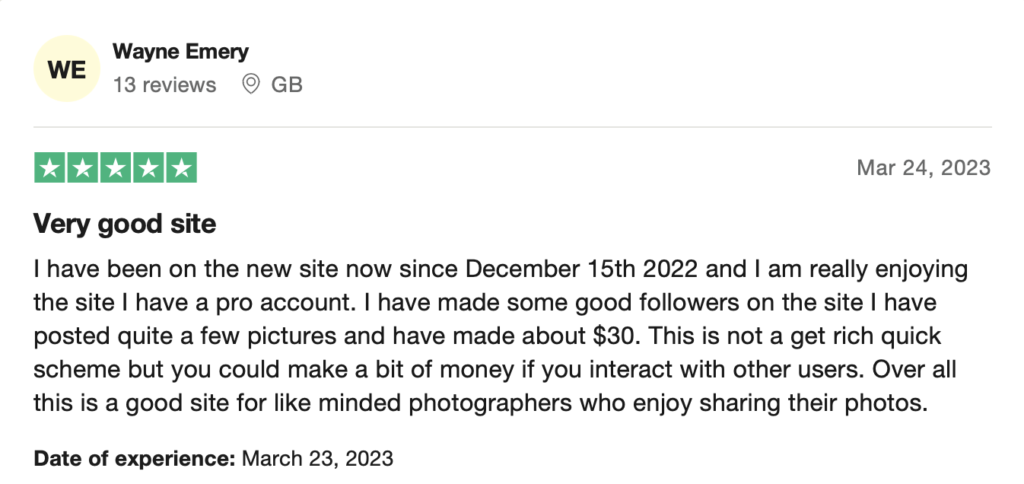The height and width of the screenshot is (484, 1024).
Task: Open the Very good site review title
Action: [125, 225]
